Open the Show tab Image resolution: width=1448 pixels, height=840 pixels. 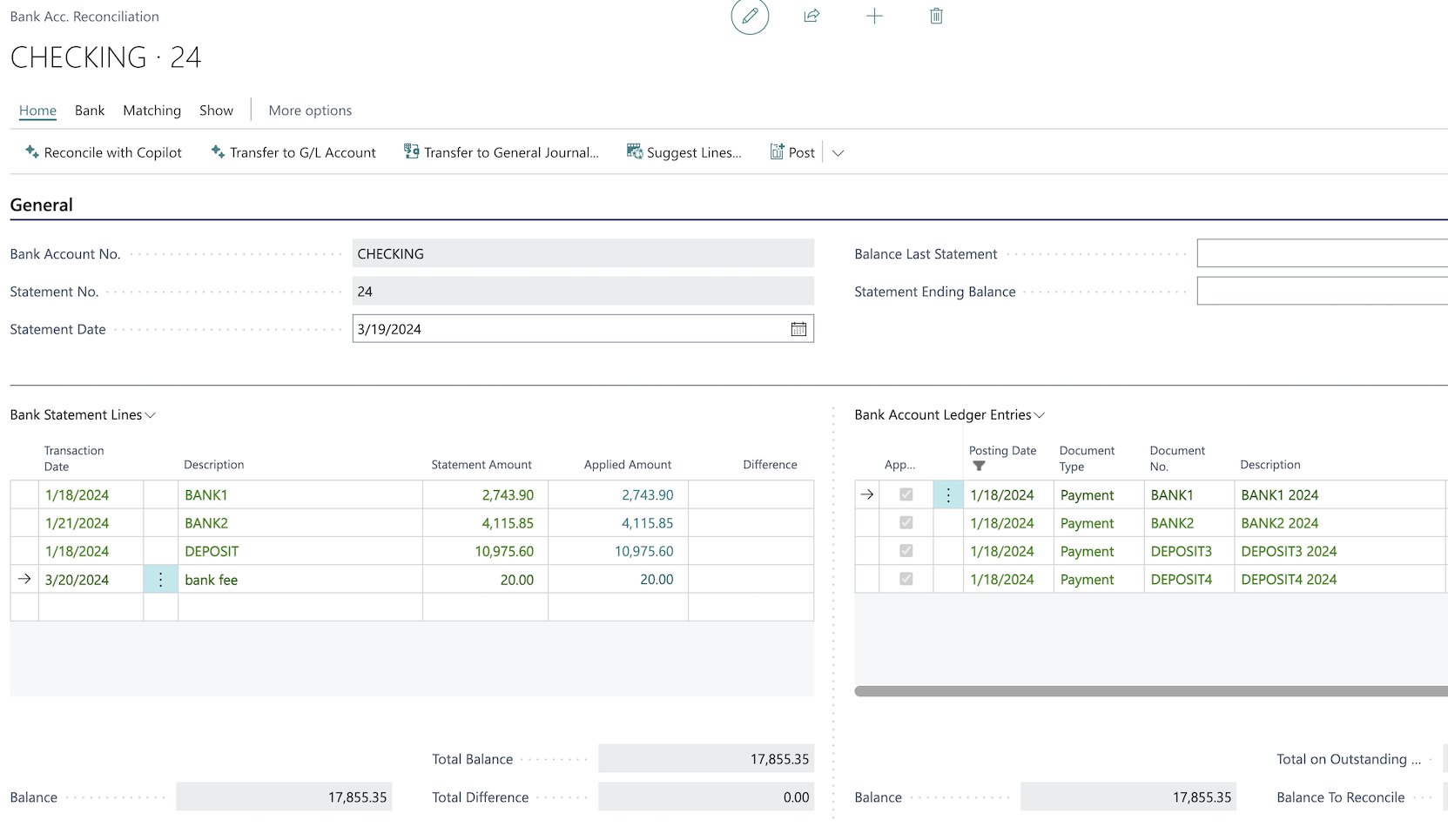click(x=217, y=111)
